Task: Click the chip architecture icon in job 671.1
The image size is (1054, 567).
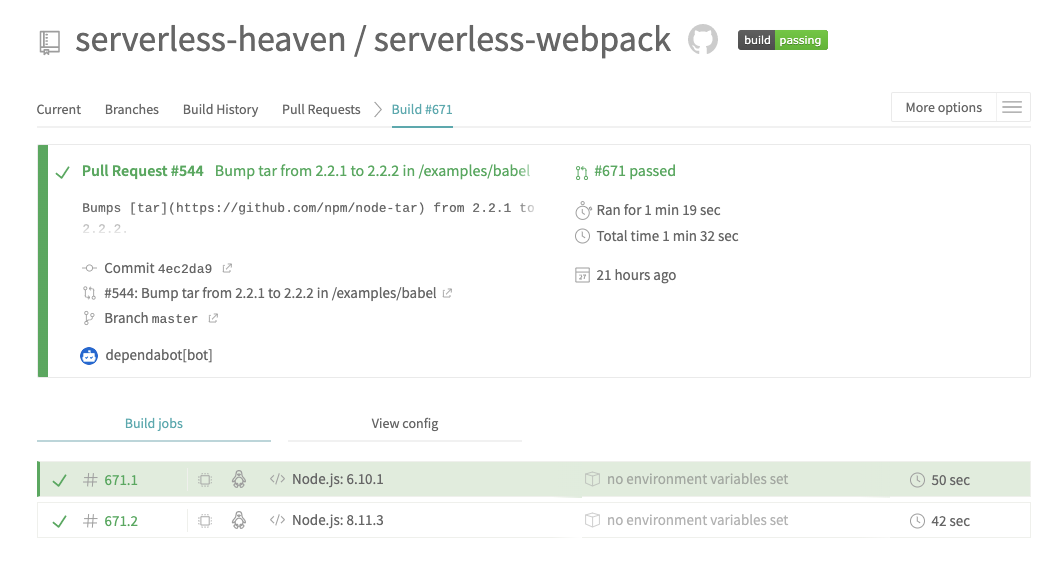Action: coord(205,480)
